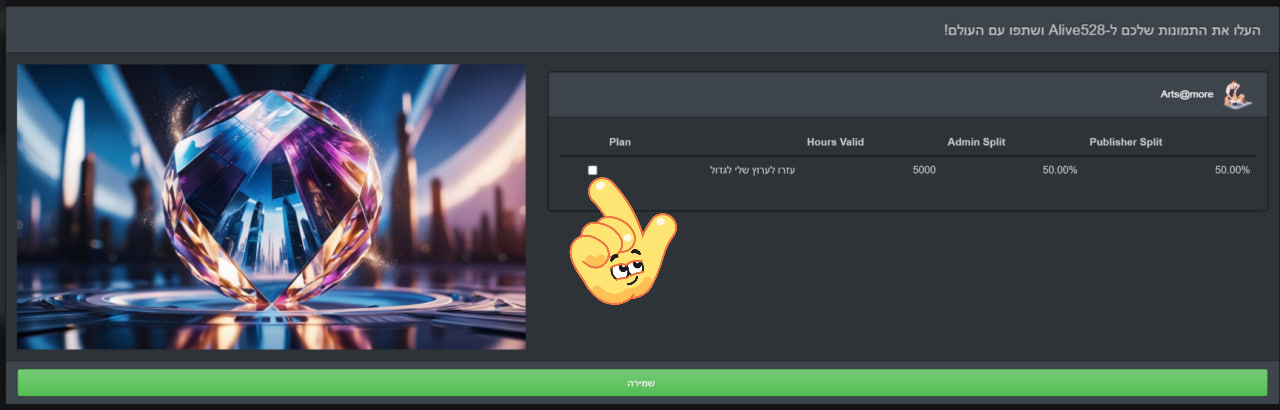Select the Admin Split column header
The height and width of the screenshot is (410, 1280).
pyautogui.click(x=976, y=142)
